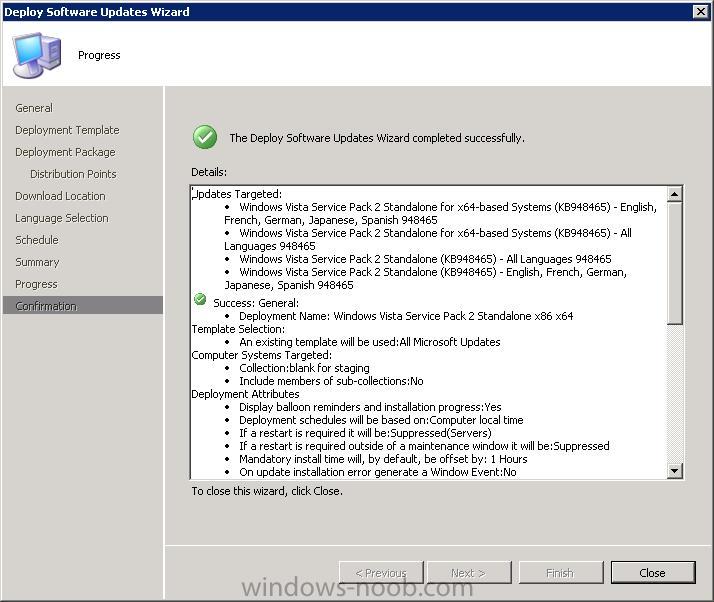Select the Summary step in sidebar
This screenshot has width=714, height=602.
37,262
